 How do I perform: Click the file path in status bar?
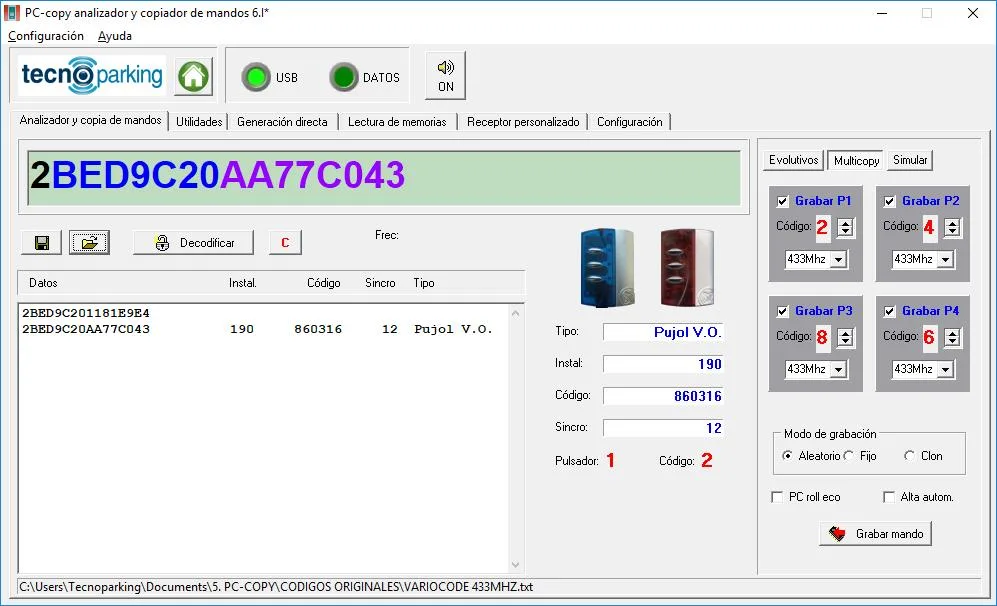pyautogui.click(x=276, y=587)
